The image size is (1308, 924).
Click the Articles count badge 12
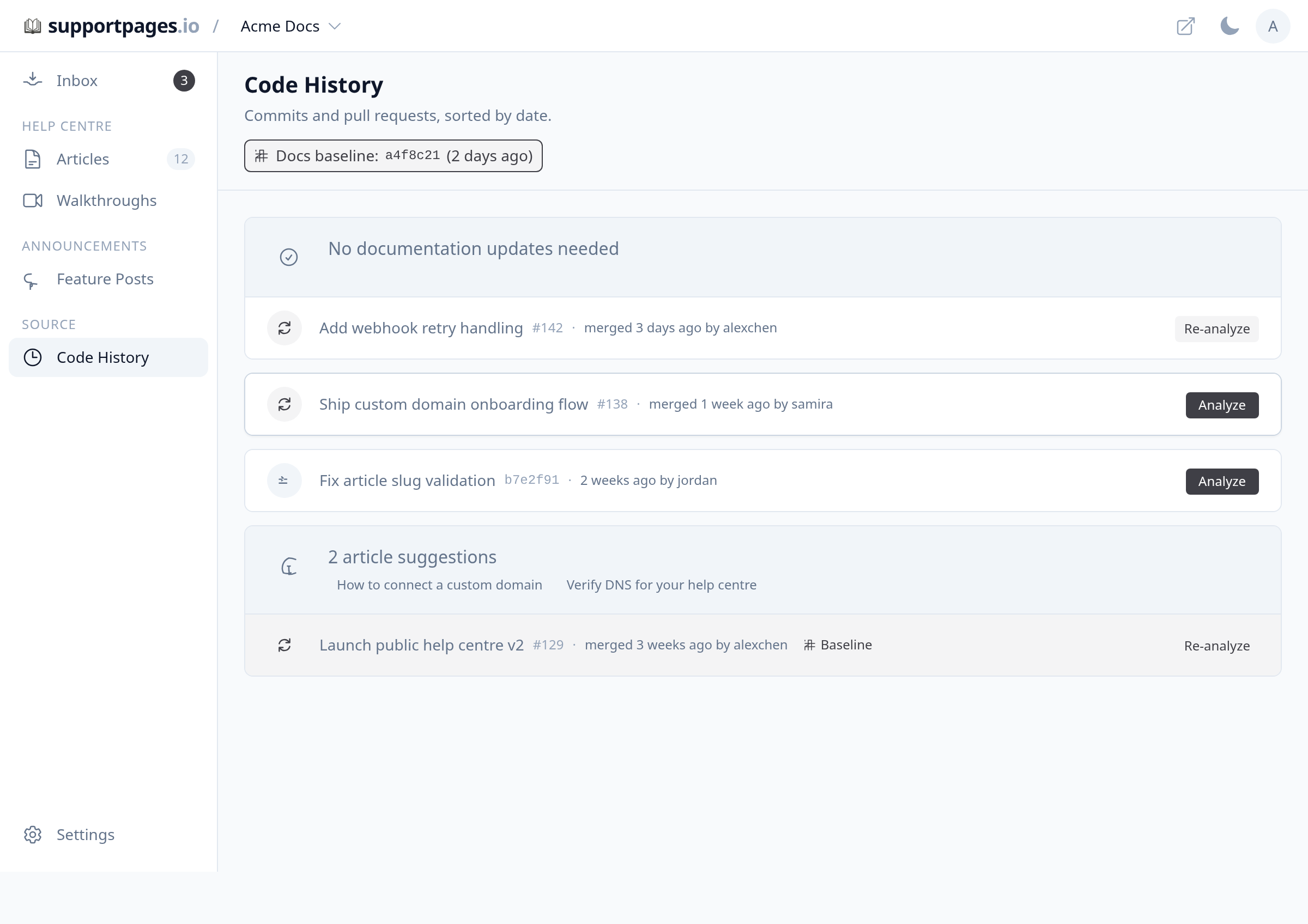(181, 159)
